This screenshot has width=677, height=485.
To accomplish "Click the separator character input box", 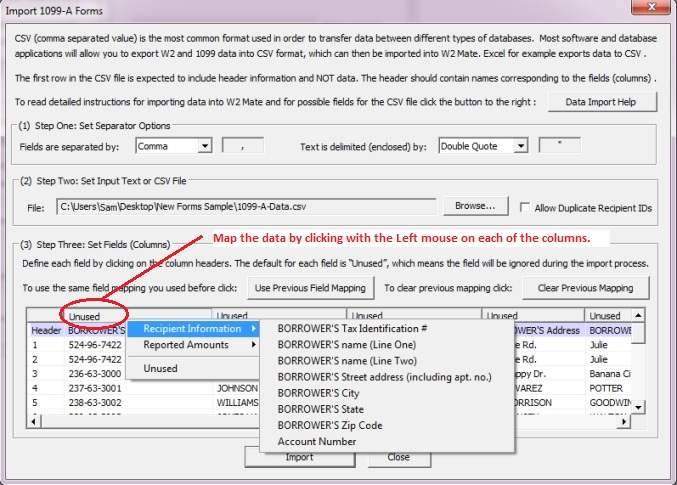I will coord(242,146).
